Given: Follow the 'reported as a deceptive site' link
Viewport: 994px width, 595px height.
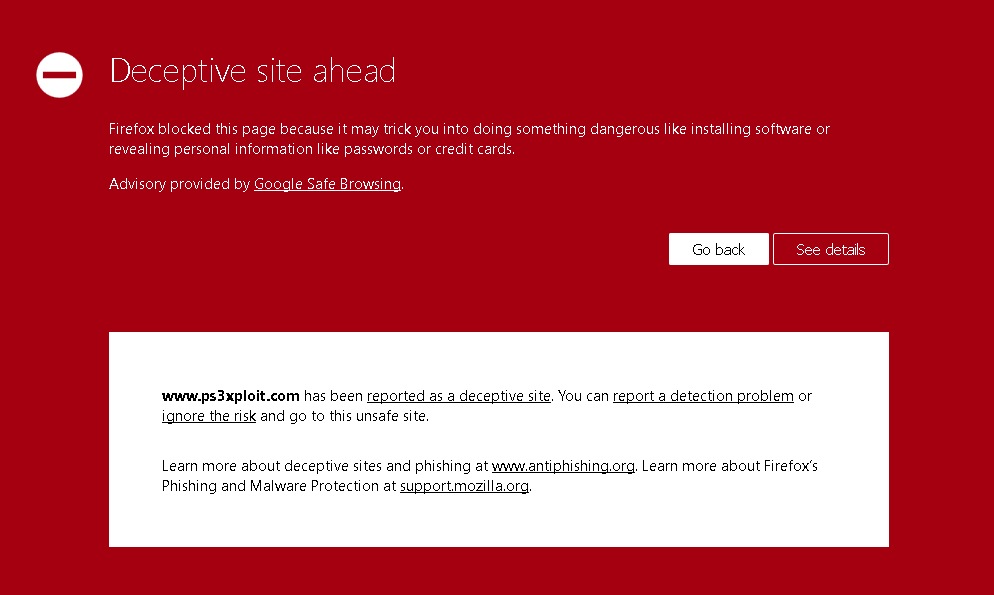Looking at the screenshot, I should pyautogui.click(x=458, y=395).
